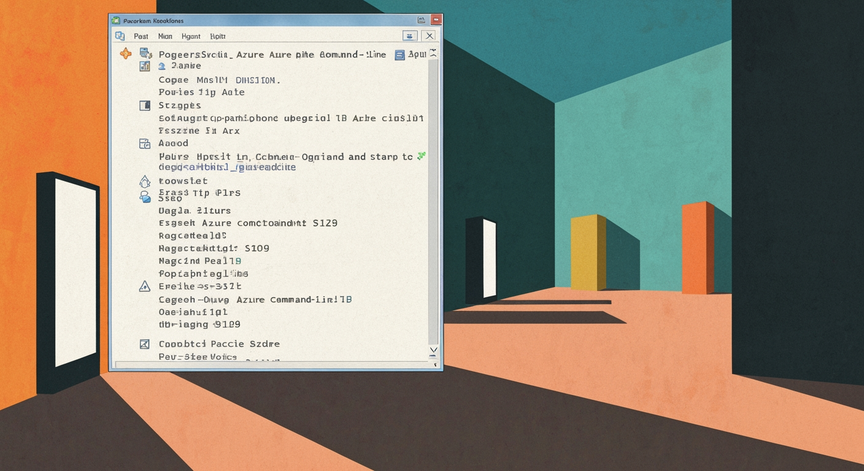Click the title bar icon left of the red button
This screenshot has width=864, height=471.
pyautogui.click(x=422, y=20)
